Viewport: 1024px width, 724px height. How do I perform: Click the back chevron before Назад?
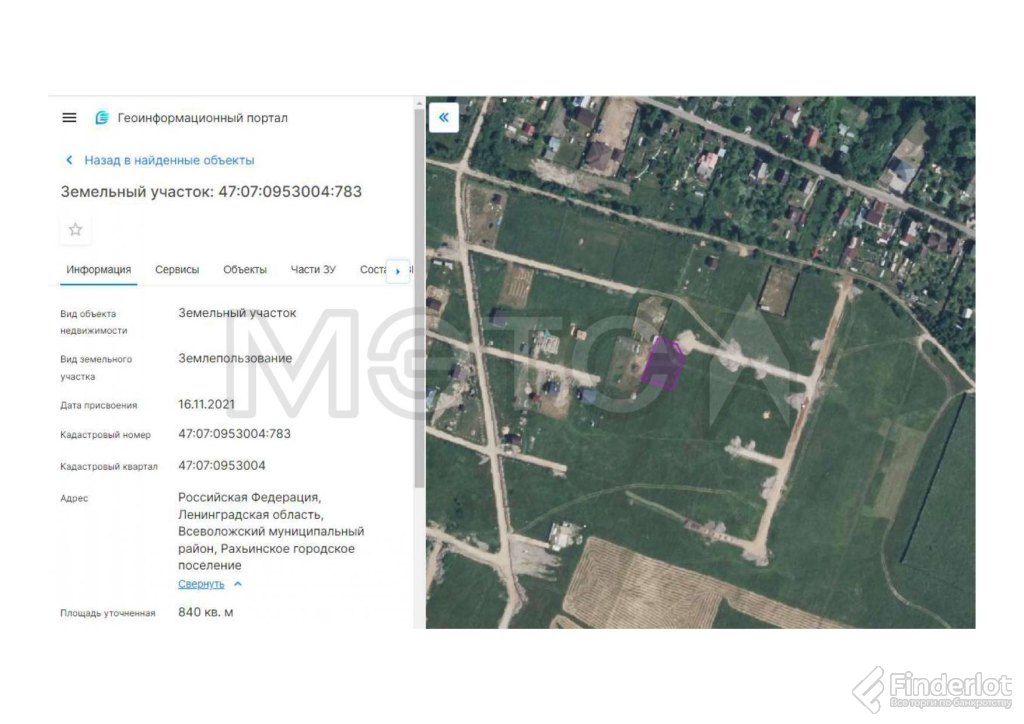[x=69, y=160]
